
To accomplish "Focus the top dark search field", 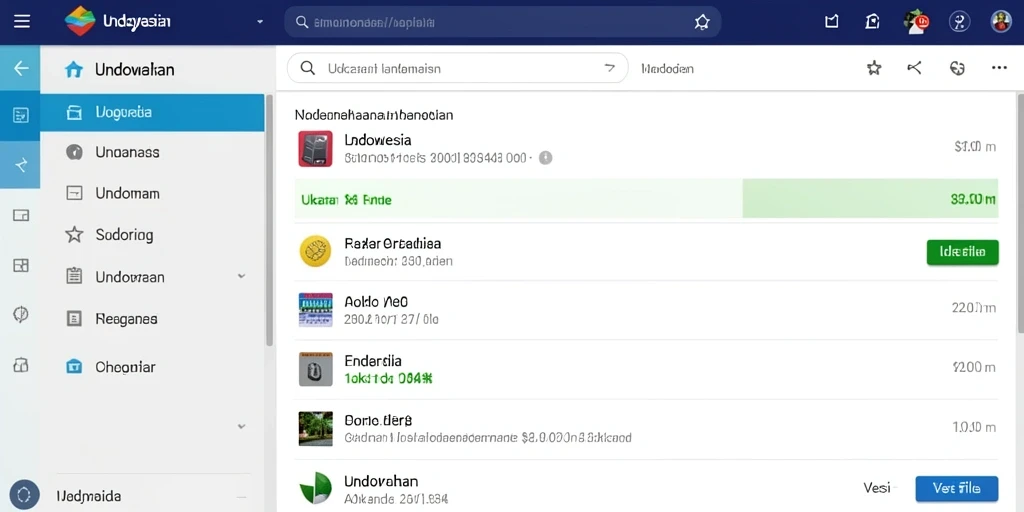I will [x=502, y=22].
